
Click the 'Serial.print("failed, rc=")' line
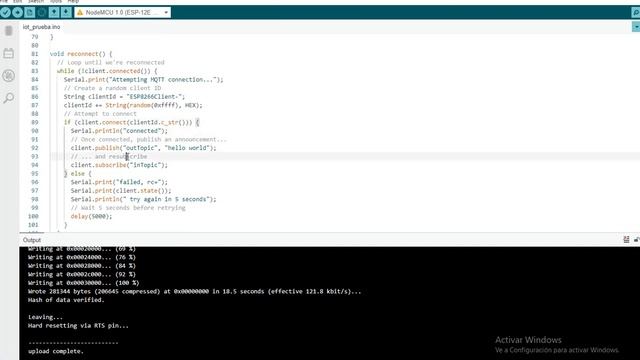[119, 182]
